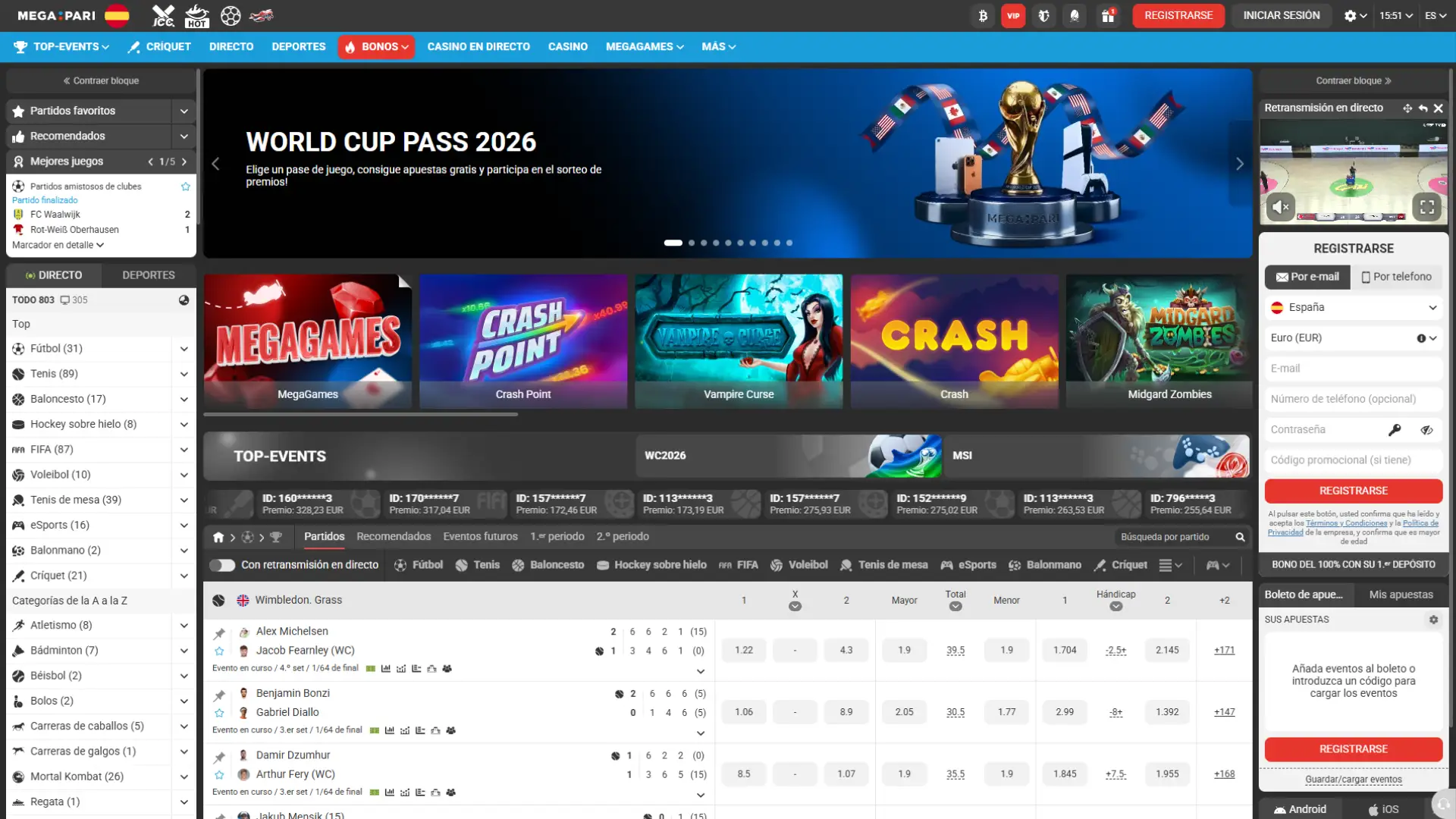
Task: Add Damir Dzumhur match to favorites
Action: [x=219, y=775]
